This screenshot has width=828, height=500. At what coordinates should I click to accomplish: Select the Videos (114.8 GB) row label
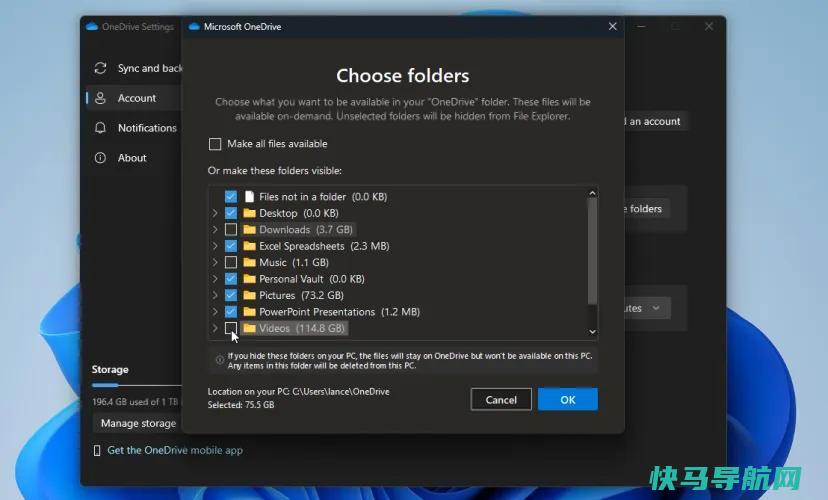[x=302, y=328]
